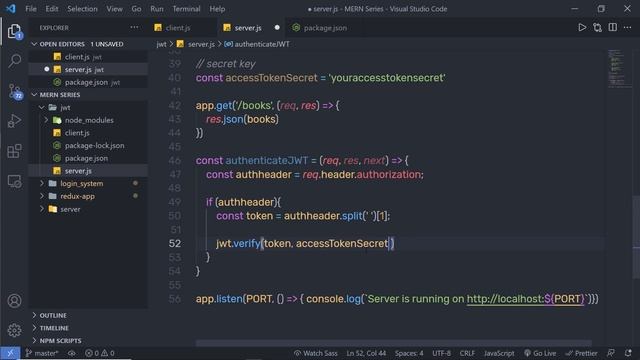The width and height of the screenshot is (640, 360).
Task: Open the Selection menu
Action: [82, 9]
